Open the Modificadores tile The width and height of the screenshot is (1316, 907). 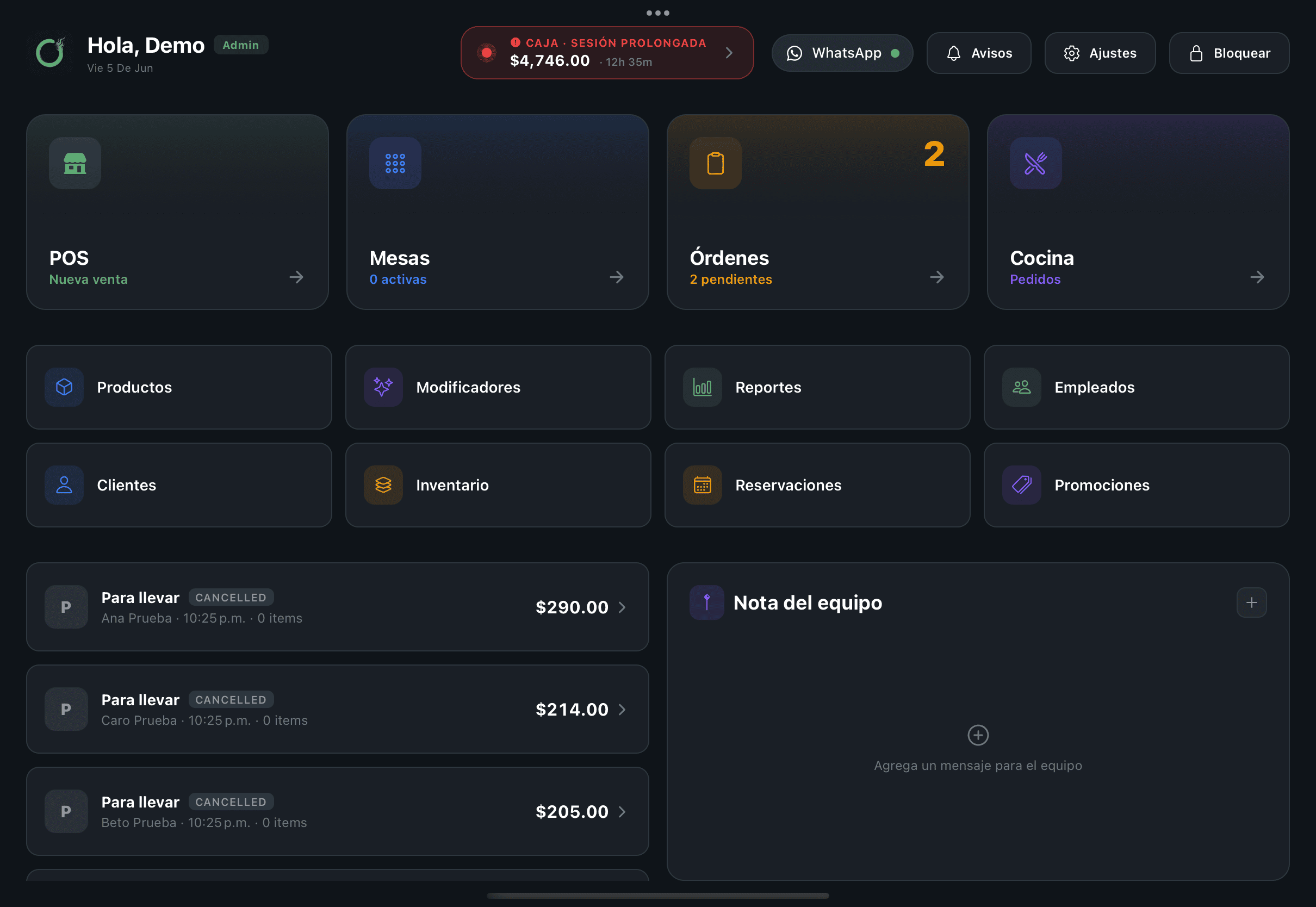(x=498, y=387)
